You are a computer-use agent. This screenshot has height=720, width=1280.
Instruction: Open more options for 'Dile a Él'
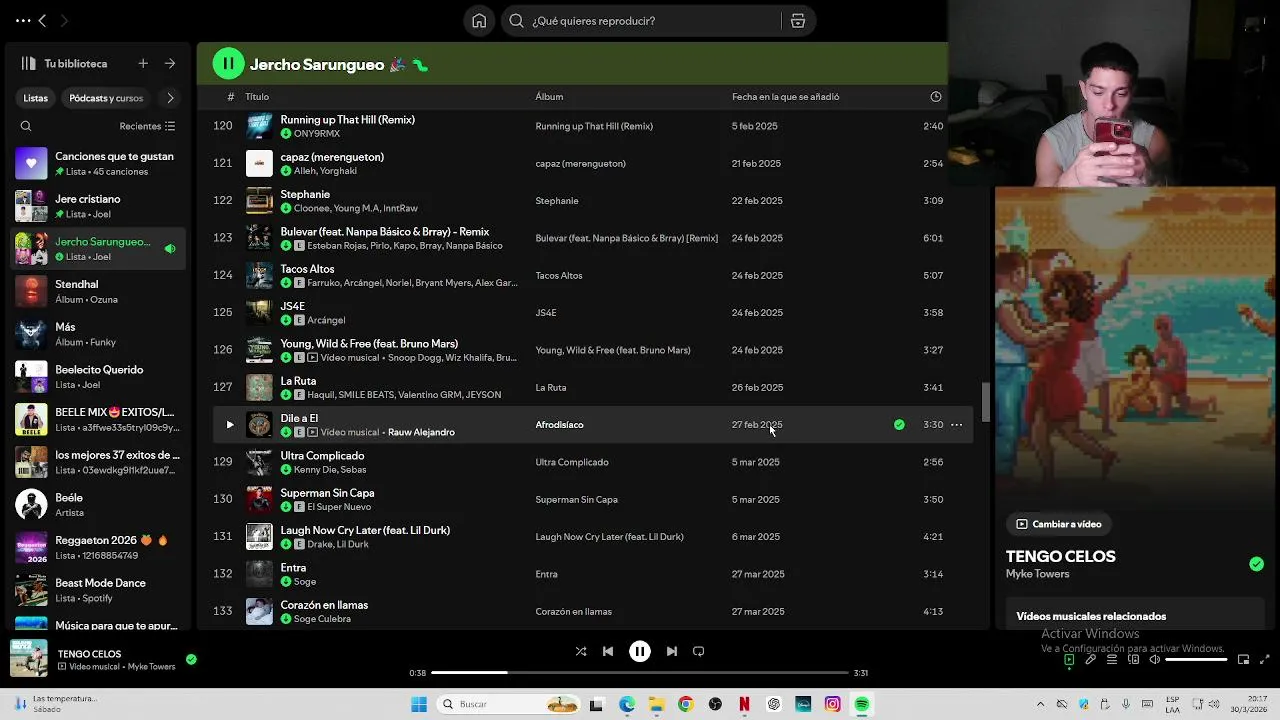coord(956,425)
